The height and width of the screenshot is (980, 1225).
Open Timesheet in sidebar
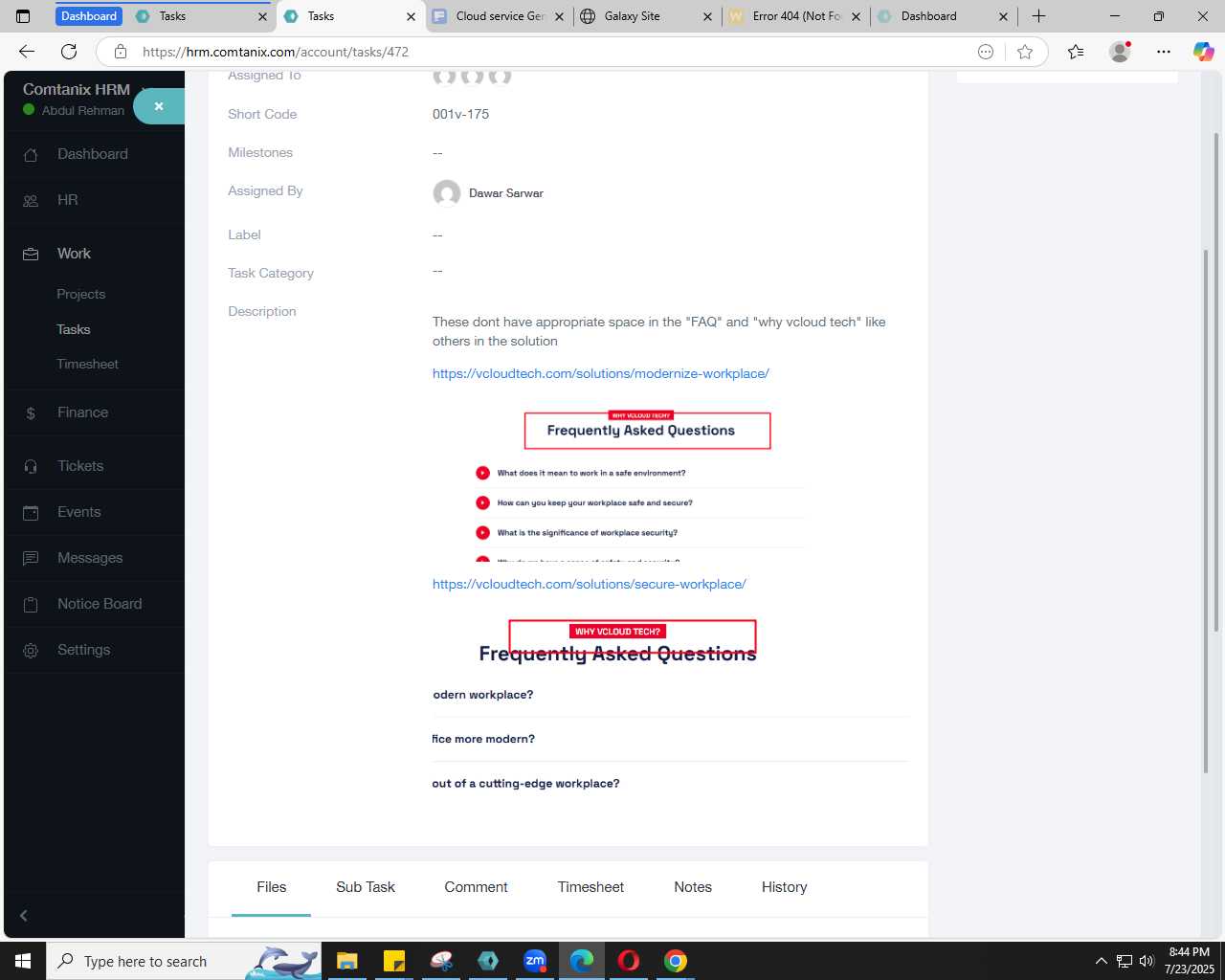[87, 365]
